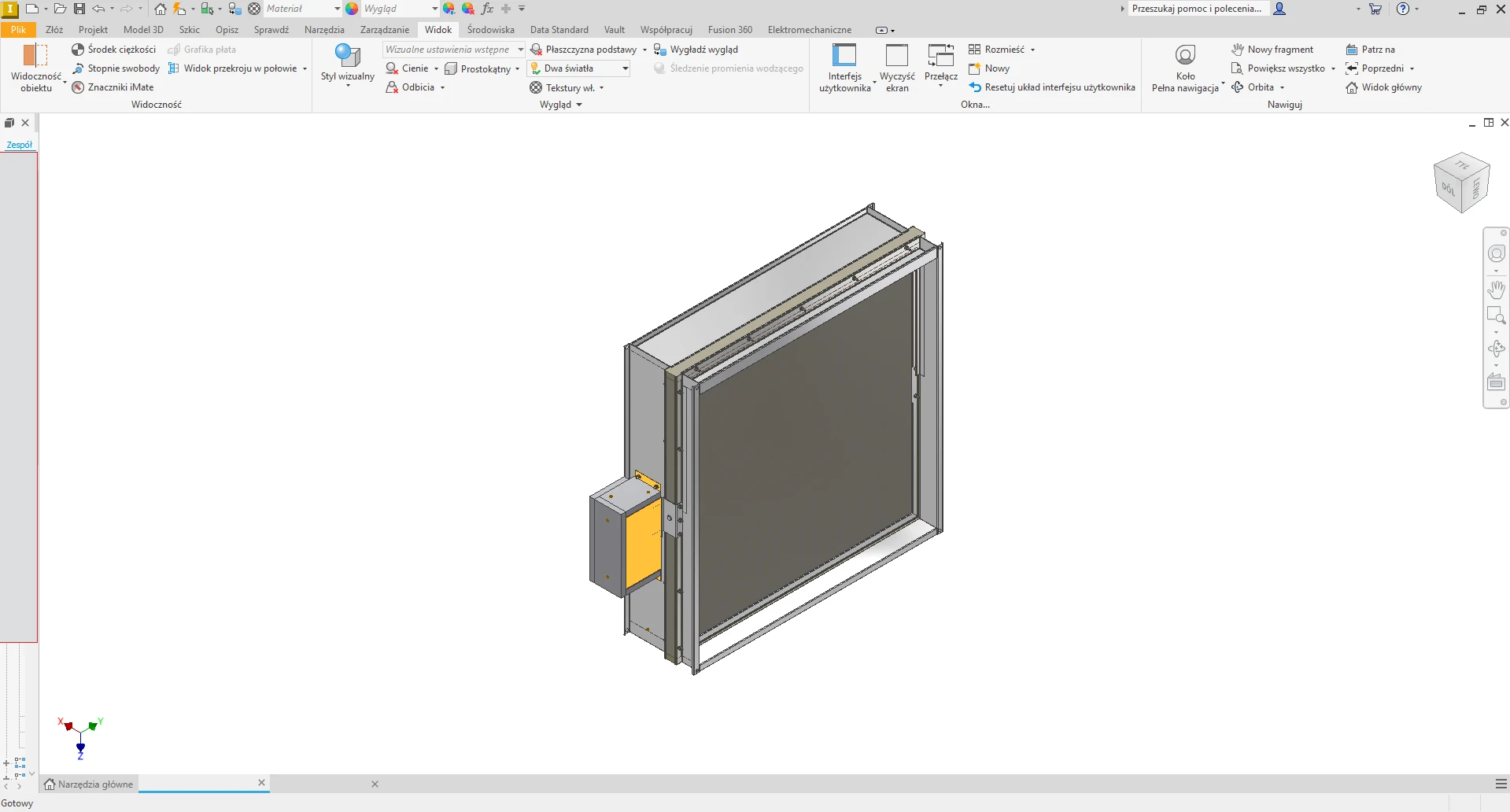Open the Narzędzia główne tab
This screenshot has height=812, width=1510.
[89, 784]
